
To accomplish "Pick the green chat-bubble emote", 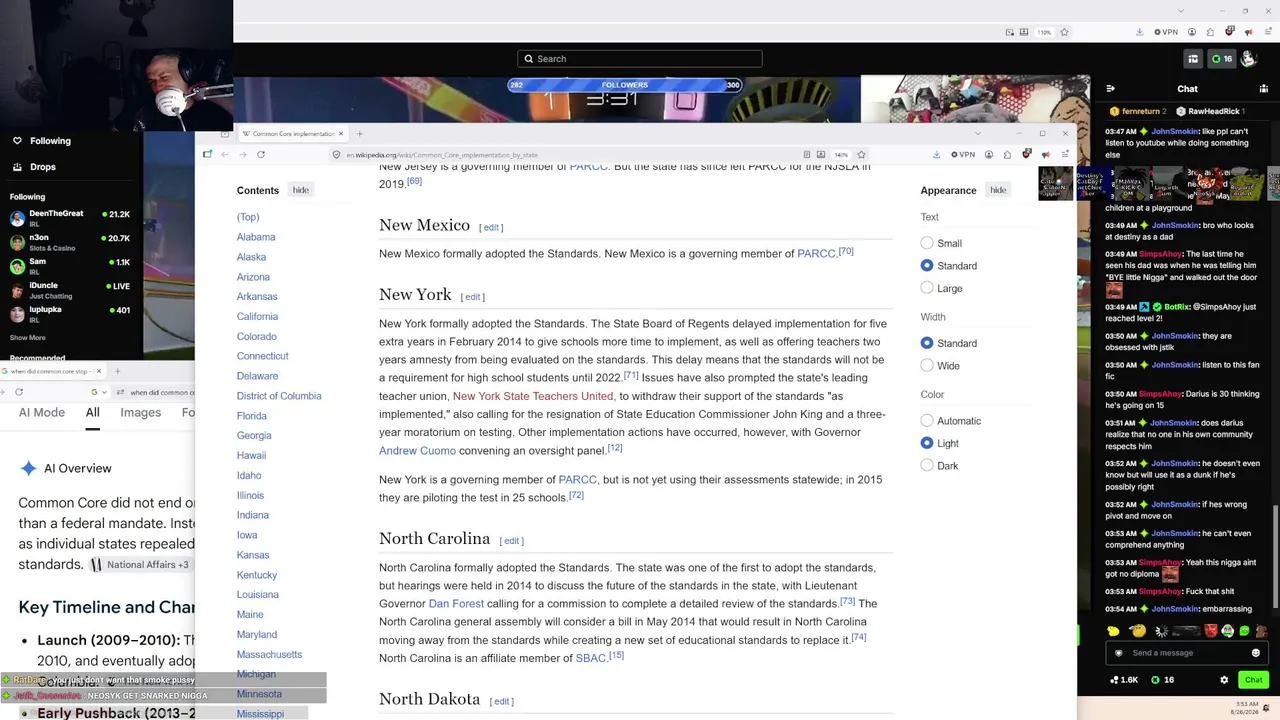I will [1244, 631].
